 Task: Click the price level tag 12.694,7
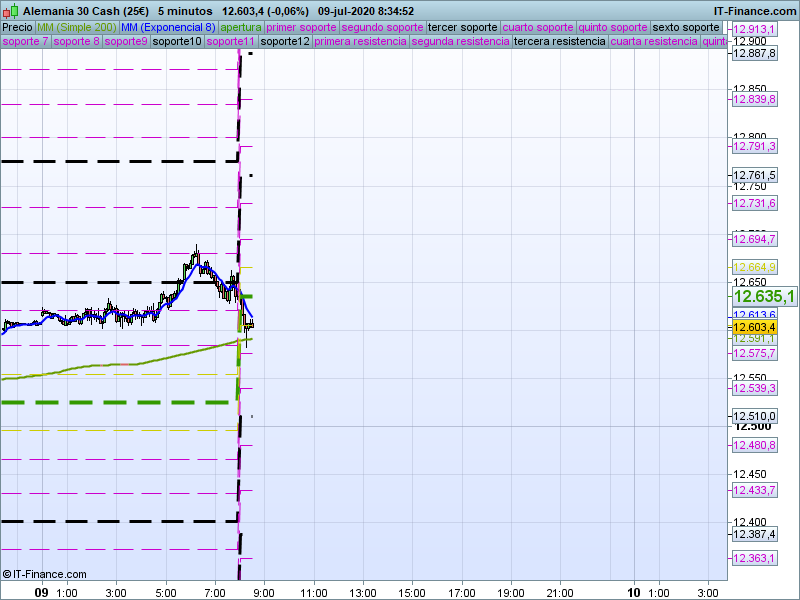click(x=755, y=239)
